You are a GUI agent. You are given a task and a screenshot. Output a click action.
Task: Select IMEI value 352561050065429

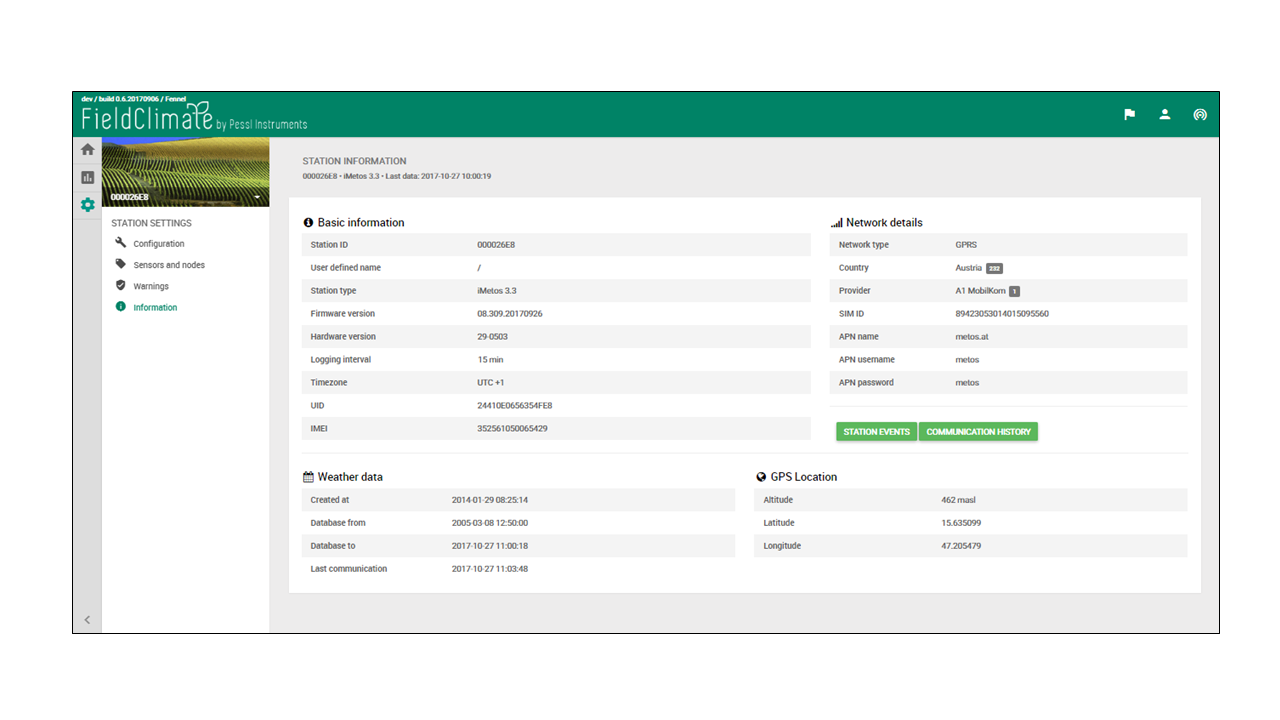point(512,429)
